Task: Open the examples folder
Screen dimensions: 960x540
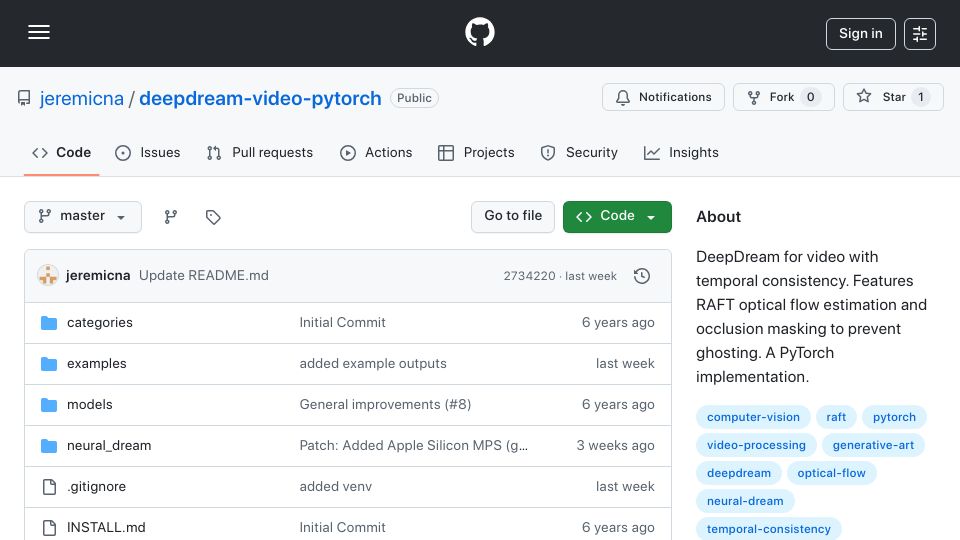Action: pos(97,364)
